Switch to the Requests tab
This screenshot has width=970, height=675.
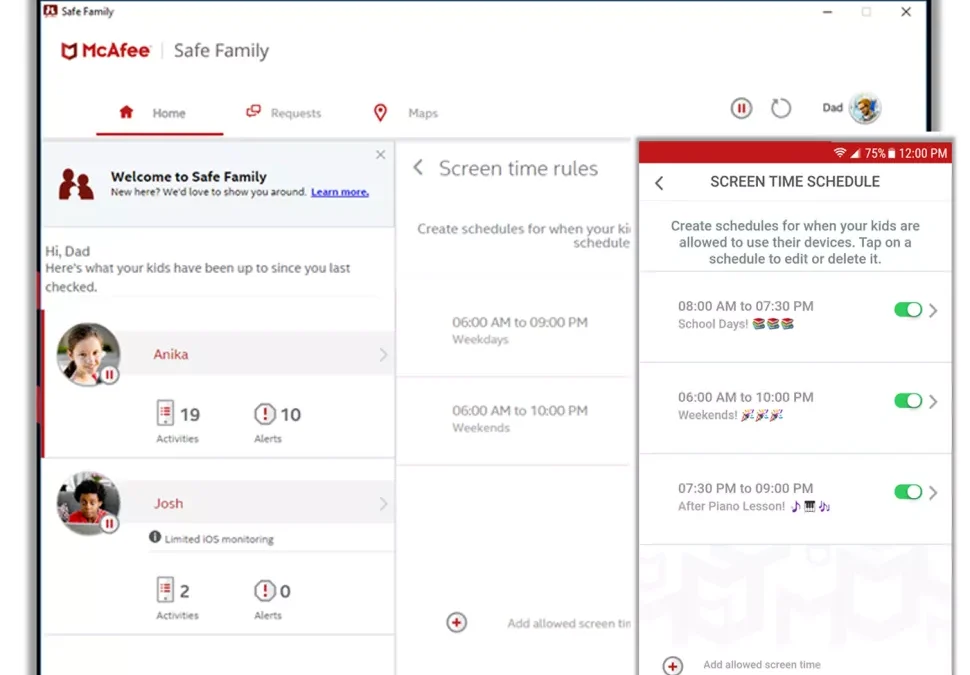pyautogui.click(x=284, y=113)
